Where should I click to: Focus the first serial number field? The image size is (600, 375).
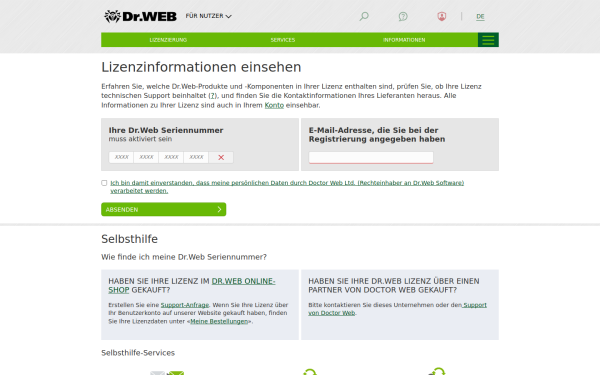[121, 157]
